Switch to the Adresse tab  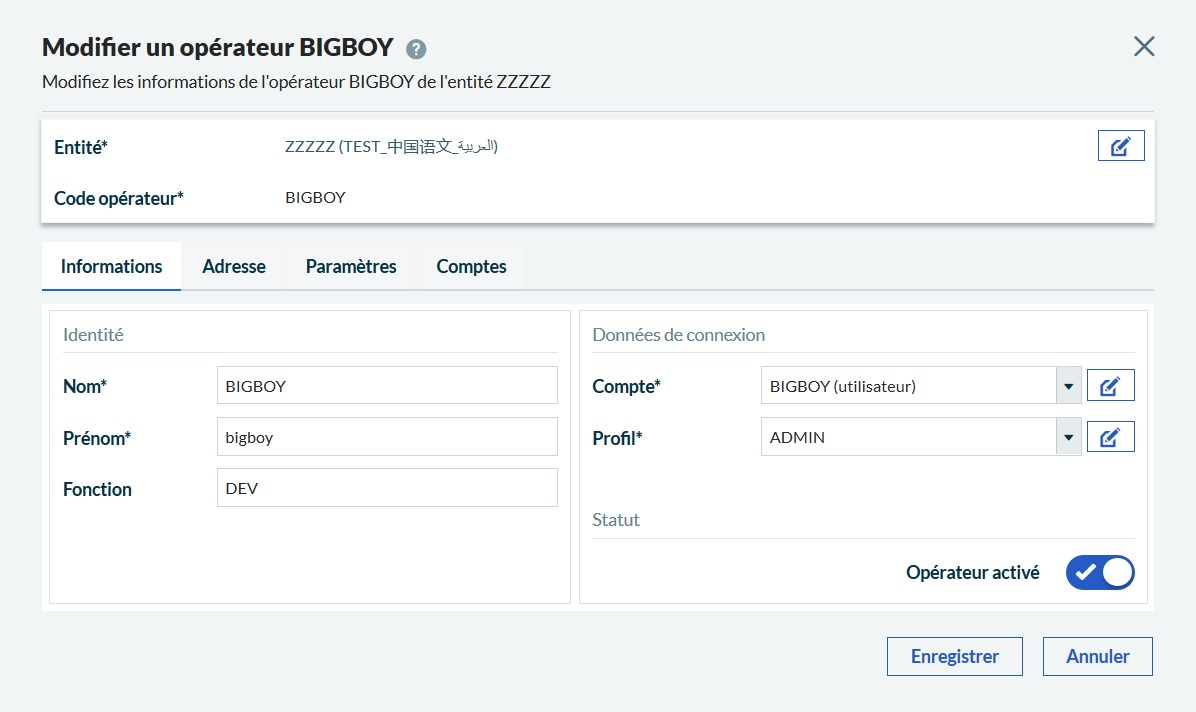click(233, 267)
